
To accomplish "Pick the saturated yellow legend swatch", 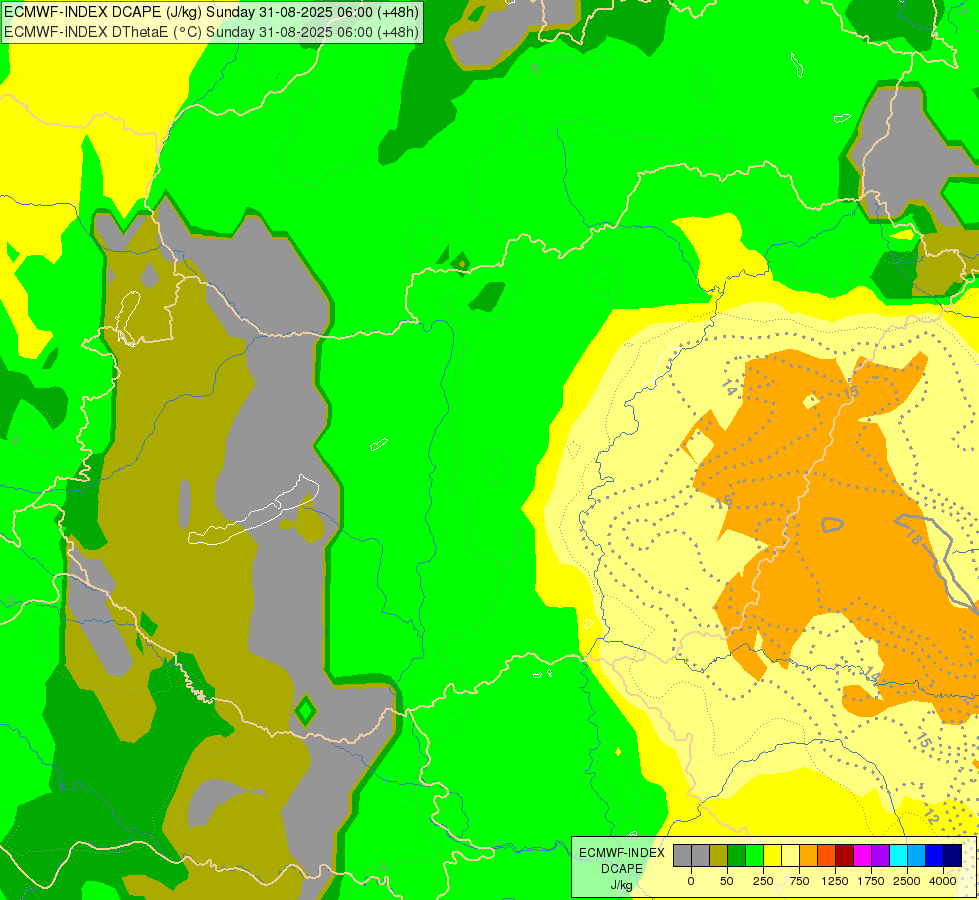I will (772, 855).
